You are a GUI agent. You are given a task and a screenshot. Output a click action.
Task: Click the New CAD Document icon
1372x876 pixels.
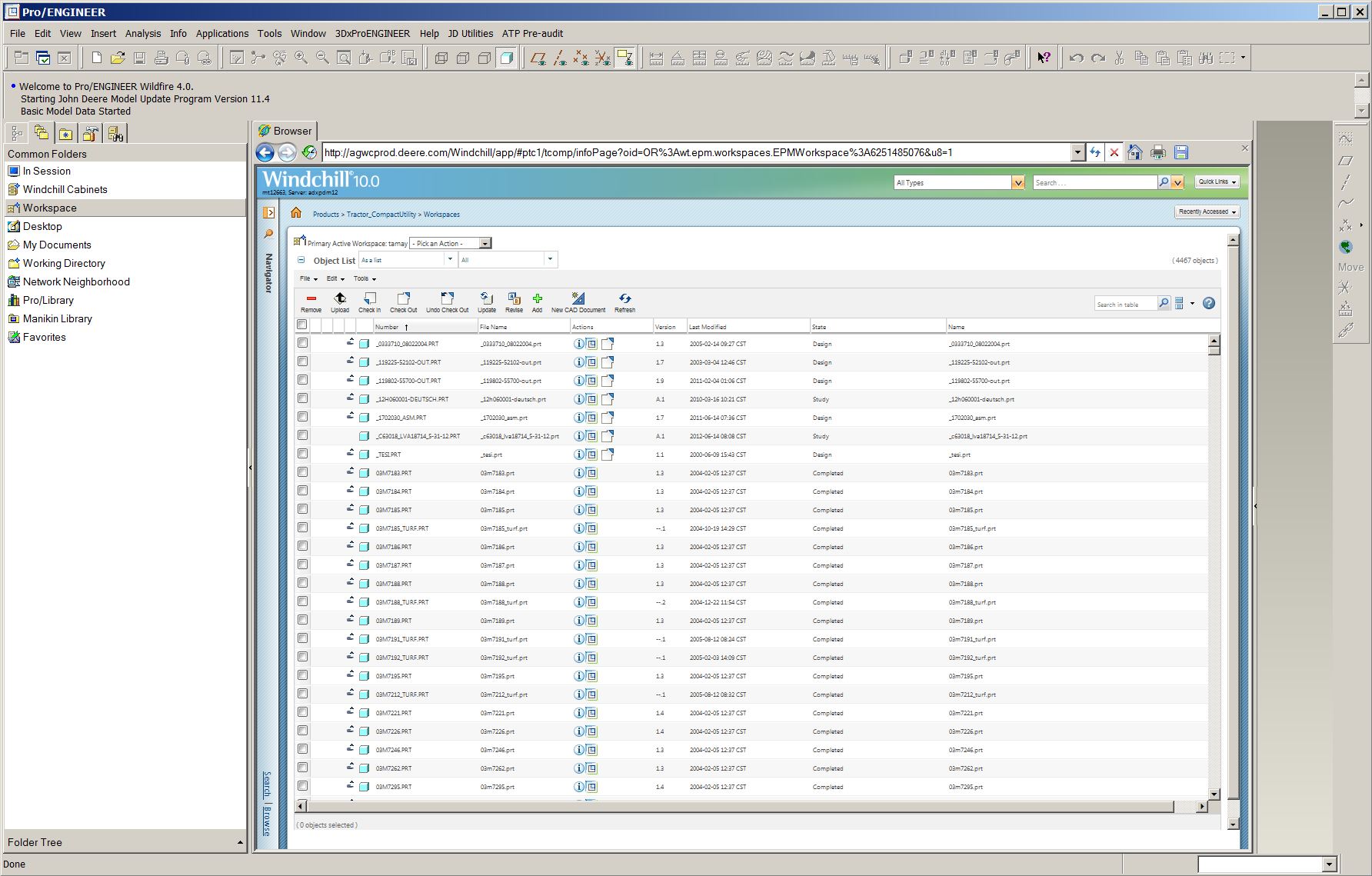(578, 298)
